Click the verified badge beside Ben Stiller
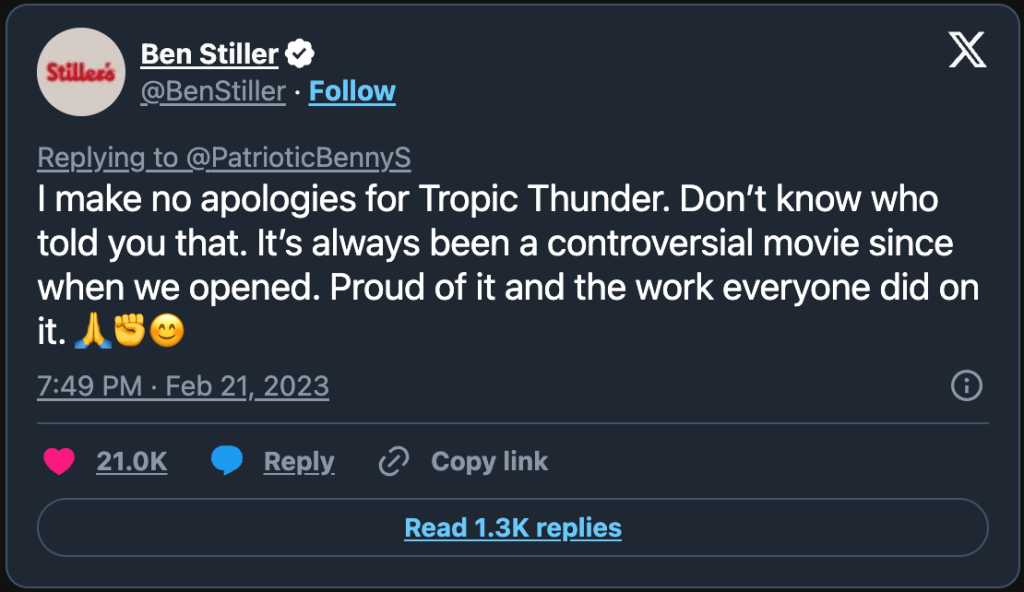Image resolution: width=1024 pixels, height=592 pixels. pos(300,53)
